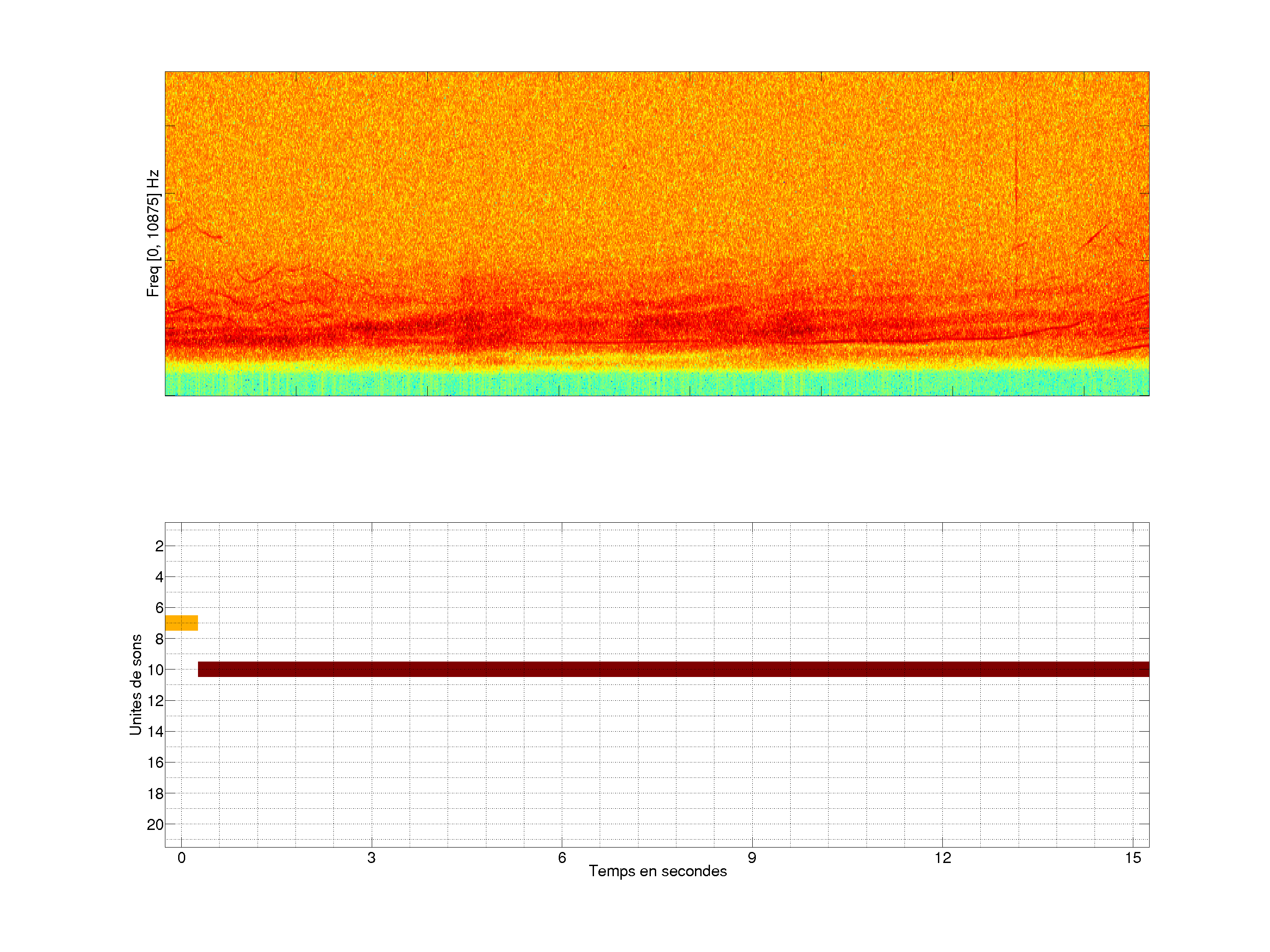1270x952 pixels.
Task: Click the orange bar at sound unit 7
Action: 181,623
